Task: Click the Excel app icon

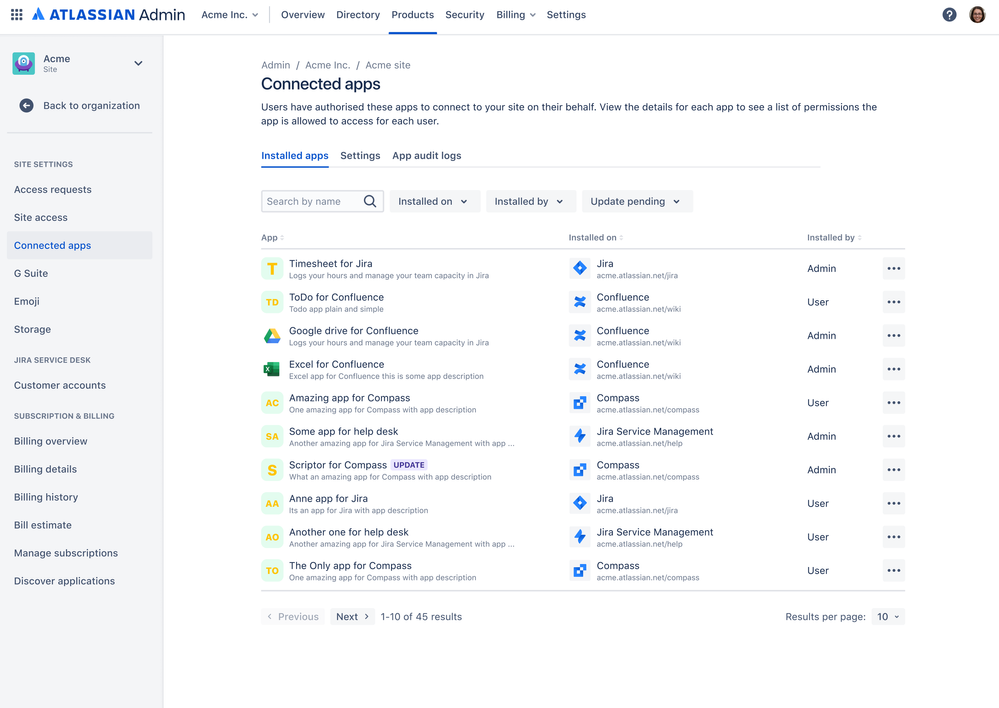Action: click(272, 369)
